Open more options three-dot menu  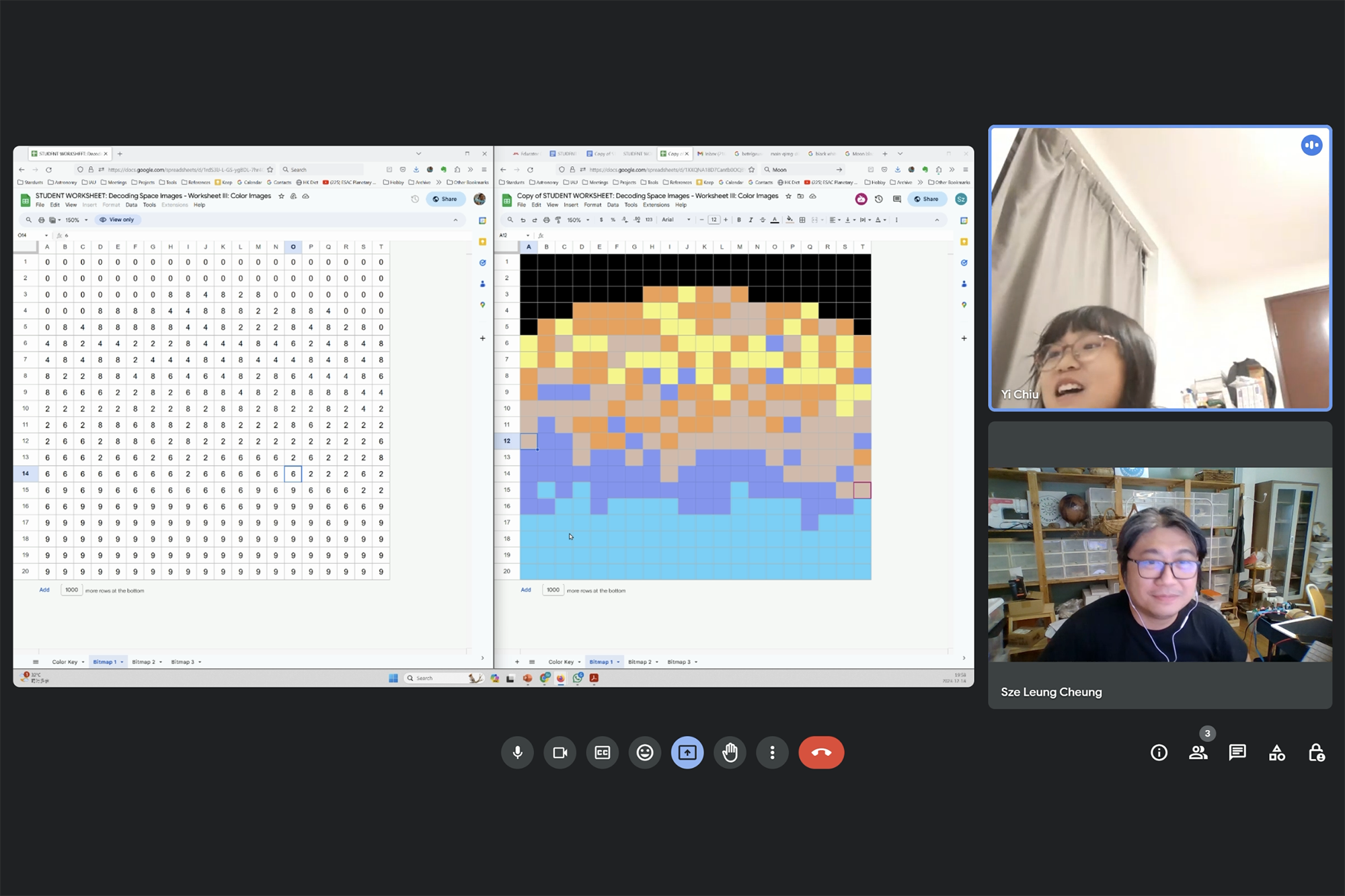point(772,752)
